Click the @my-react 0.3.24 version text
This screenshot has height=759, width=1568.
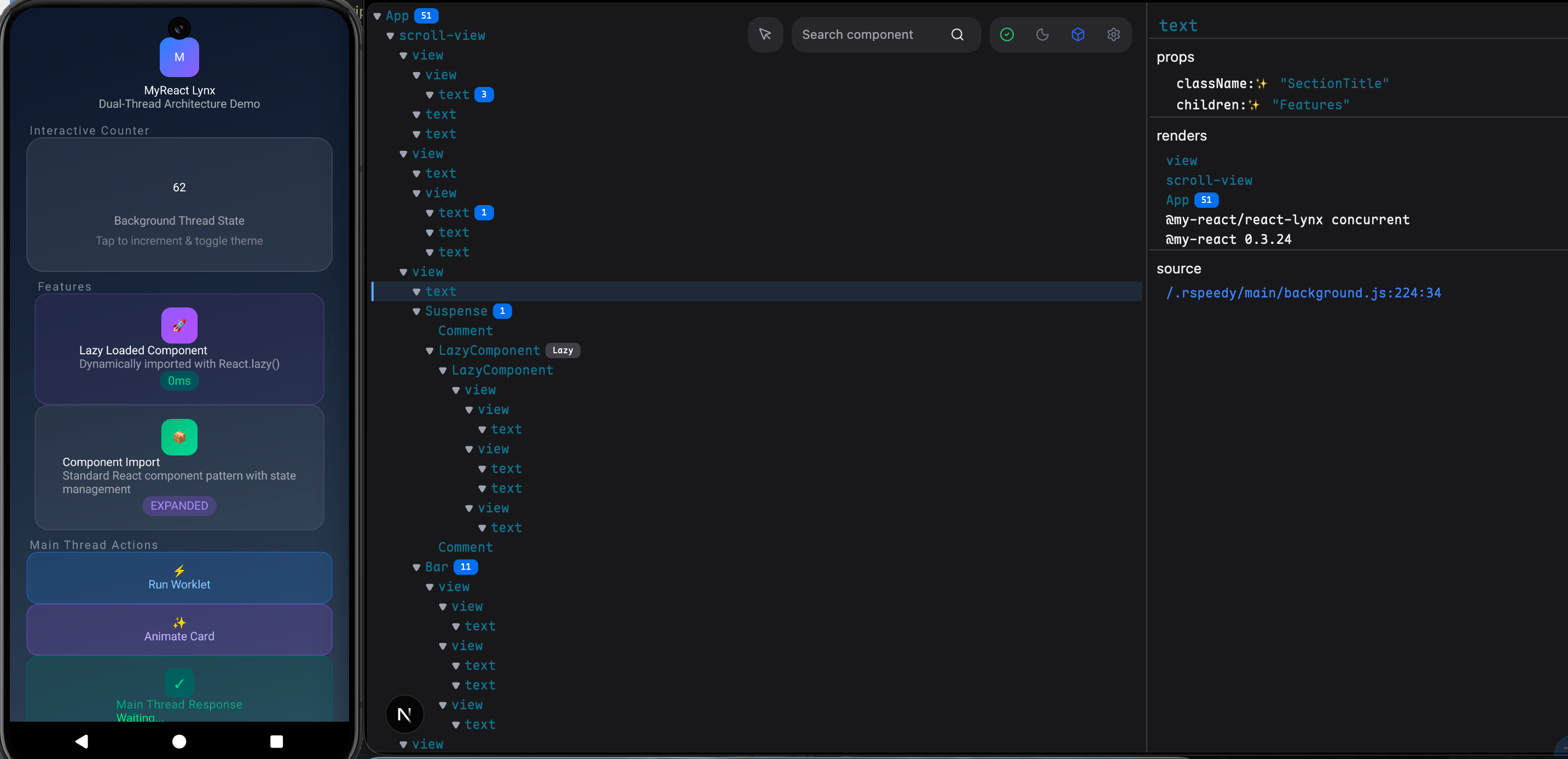tap(1228, 240)
